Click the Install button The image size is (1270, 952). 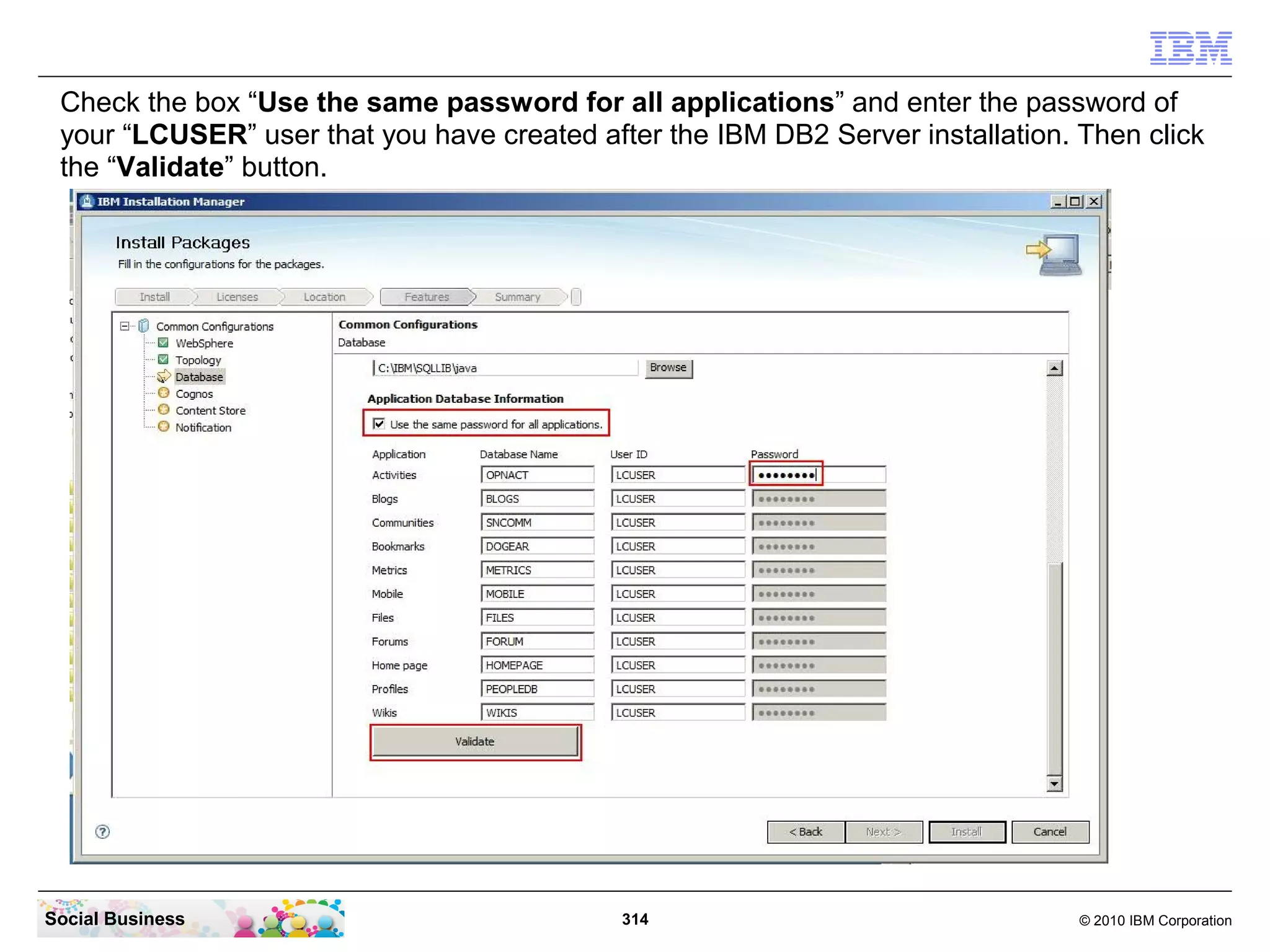(967, 832)
